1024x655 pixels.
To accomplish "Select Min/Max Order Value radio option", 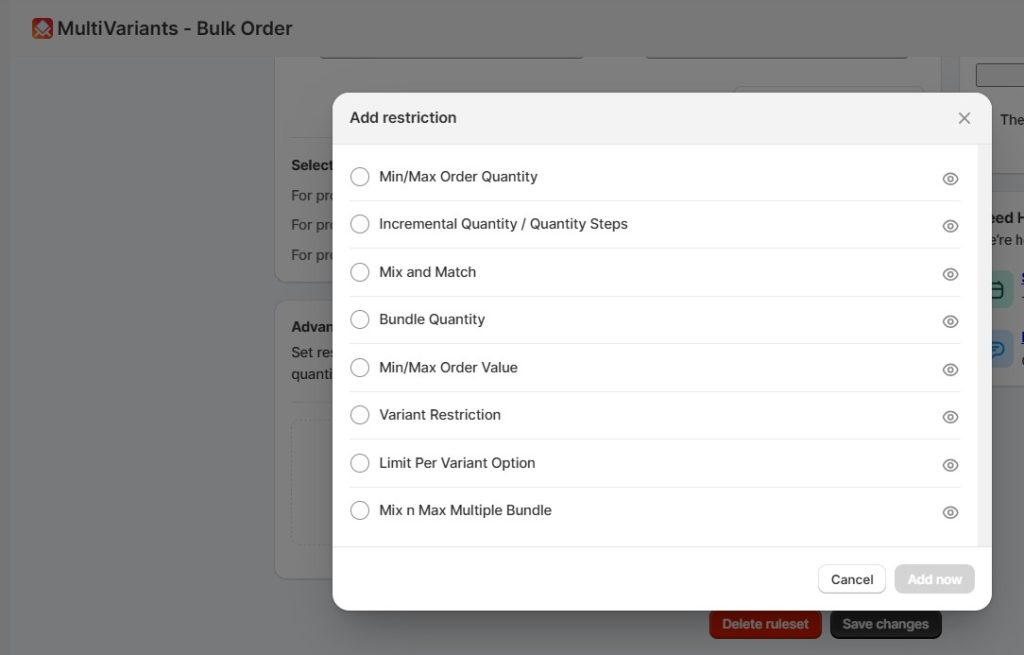I will (360, 367).
